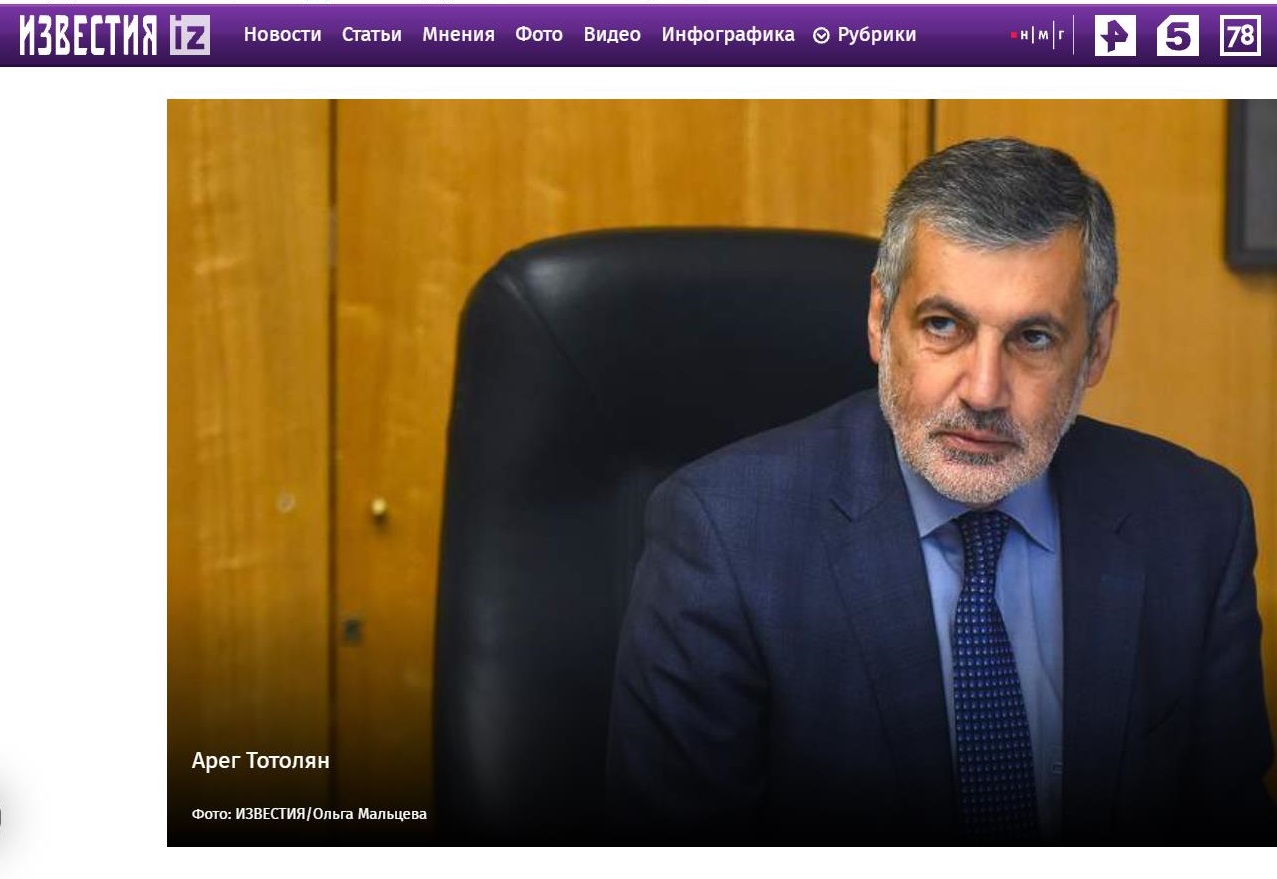Click the caption name Арег Тотолян
This screenshot has width=1277, height=879.
[260, 761]
